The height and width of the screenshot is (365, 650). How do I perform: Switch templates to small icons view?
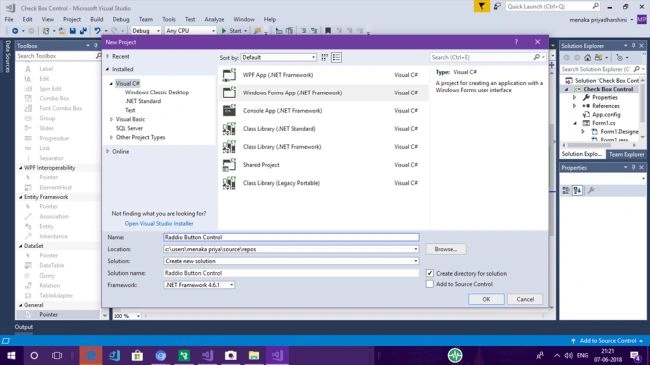click(x=325, y=57)
